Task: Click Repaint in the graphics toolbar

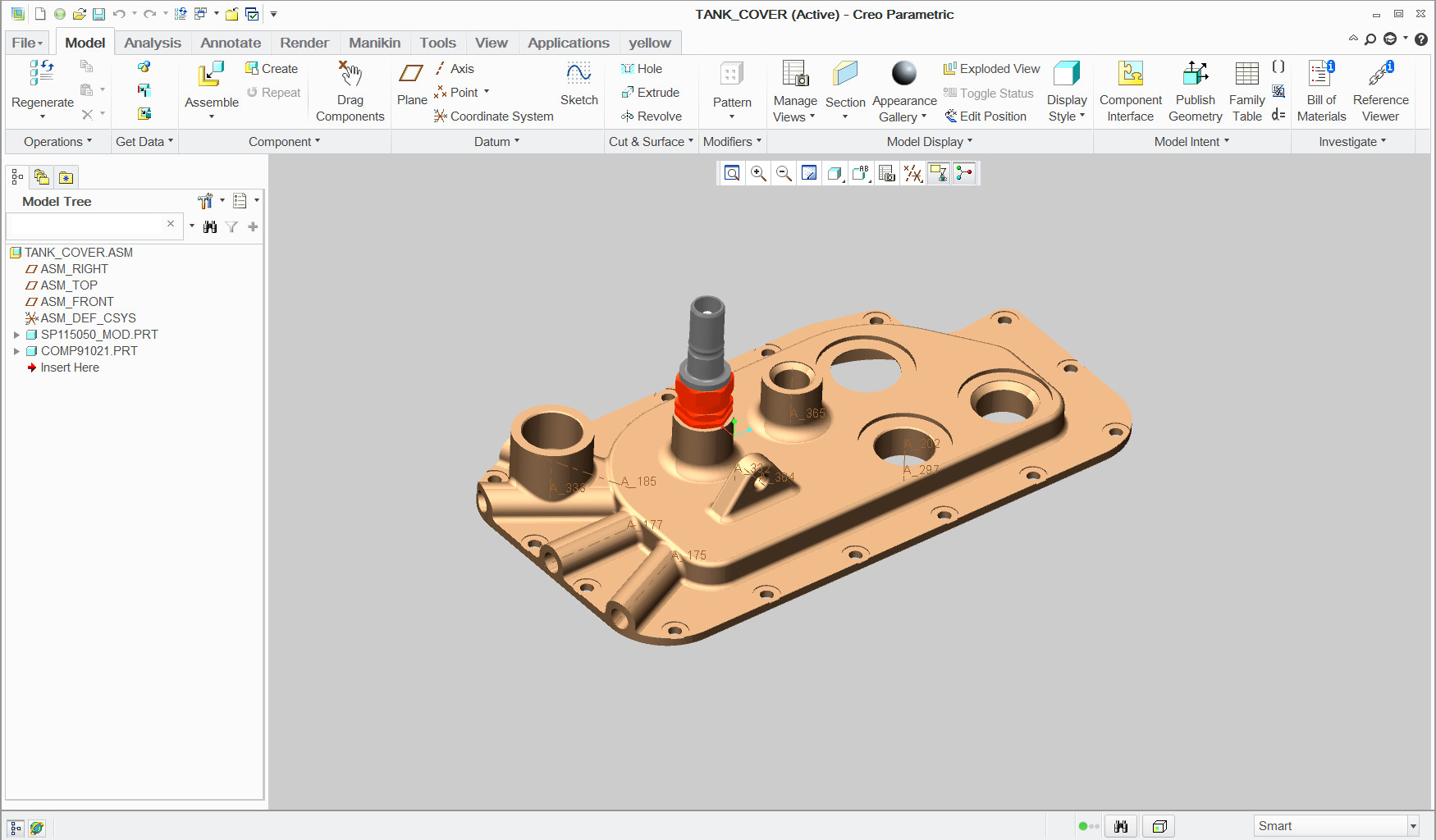Action: 809,173
